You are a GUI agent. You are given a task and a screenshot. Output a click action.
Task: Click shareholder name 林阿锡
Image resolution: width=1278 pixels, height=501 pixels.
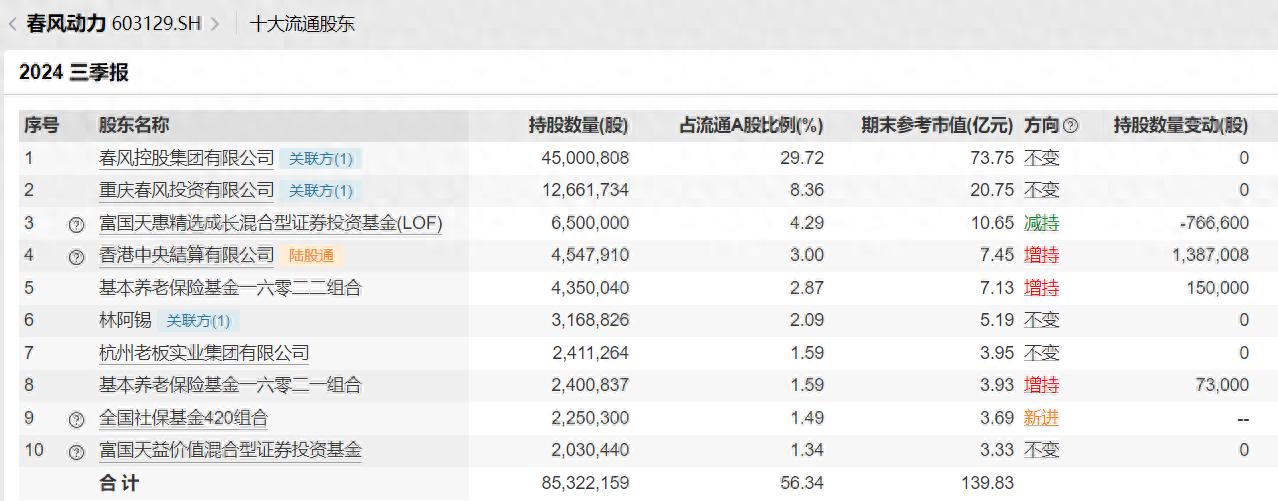125,321
